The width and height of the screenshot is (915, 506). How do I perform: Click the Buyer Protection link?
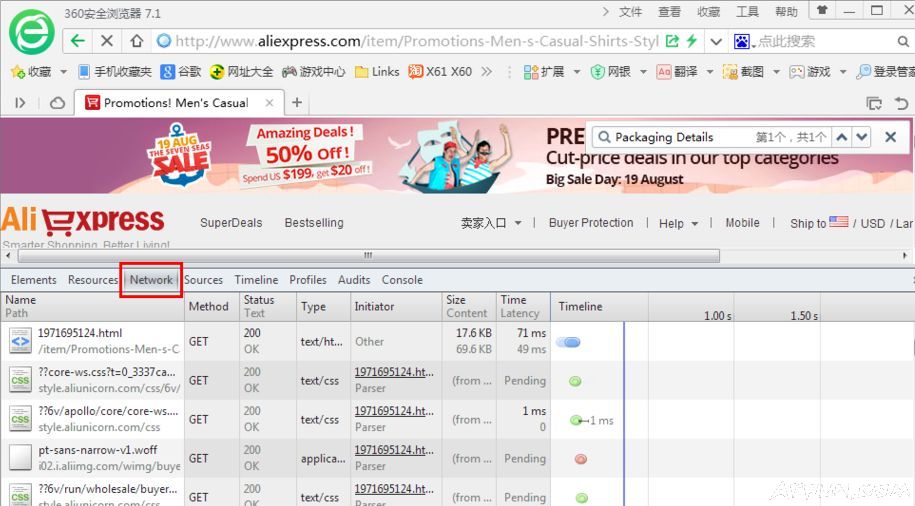click(x=590, y=223)
